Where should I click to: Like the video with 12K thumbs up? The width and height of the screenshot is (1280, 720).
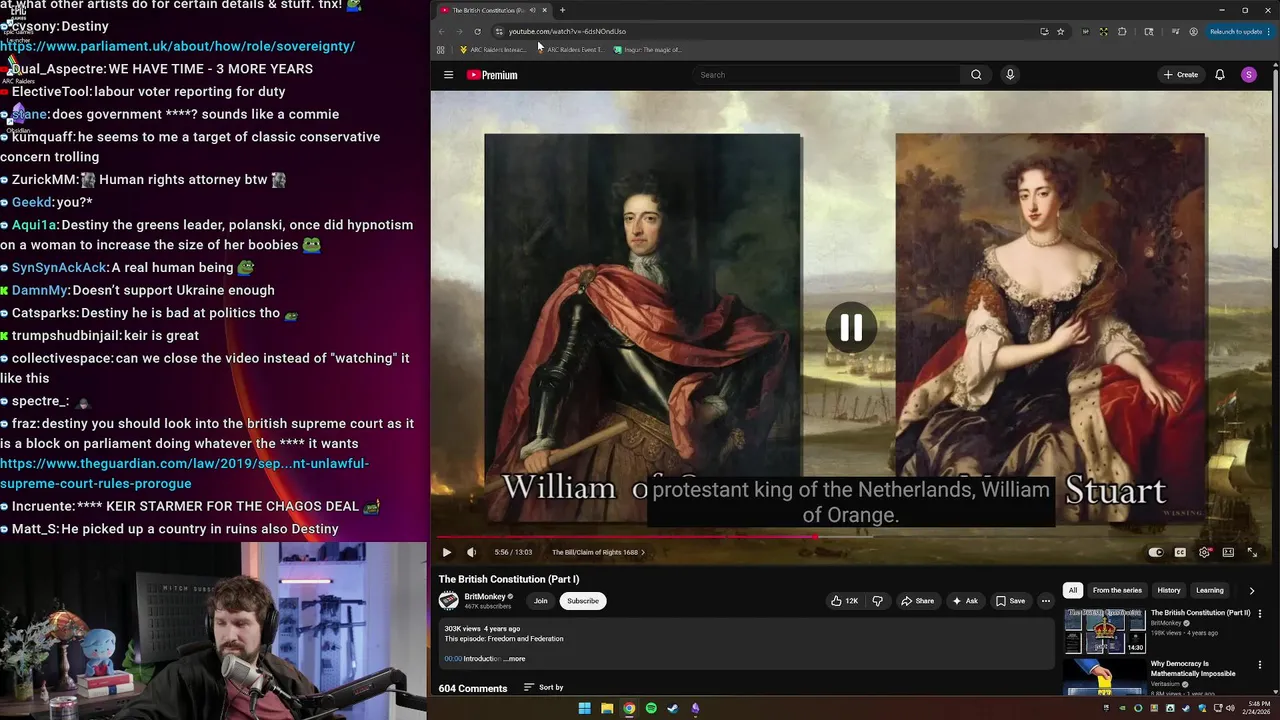click(844, 601)
